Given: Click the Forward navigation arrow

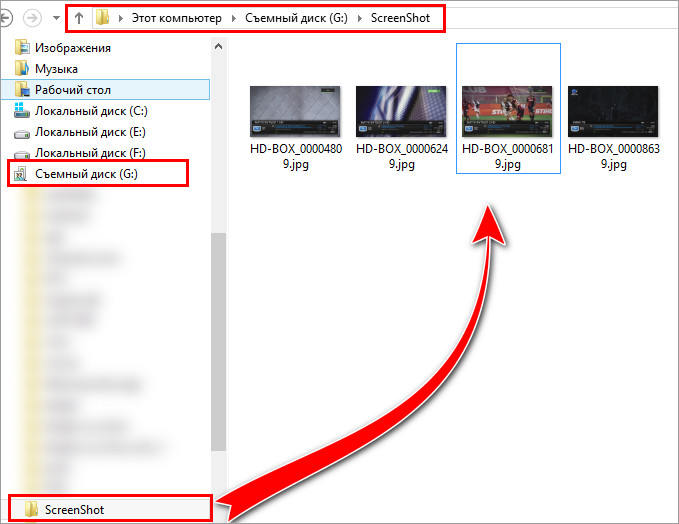Looking at the screenshot, I should [32, 18].
